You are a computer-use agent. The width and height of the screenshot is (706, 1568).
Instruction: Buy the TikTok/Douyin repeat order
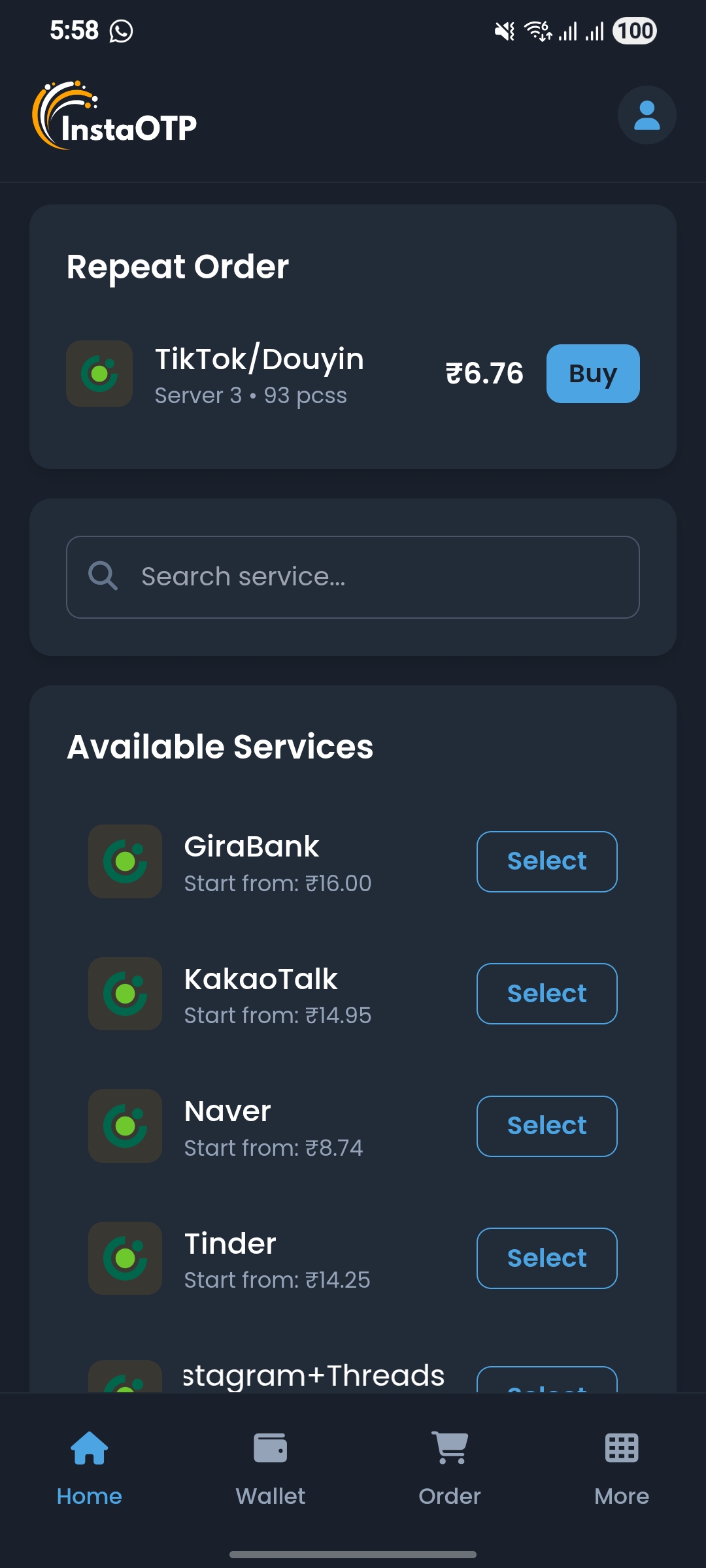point(593,374)
